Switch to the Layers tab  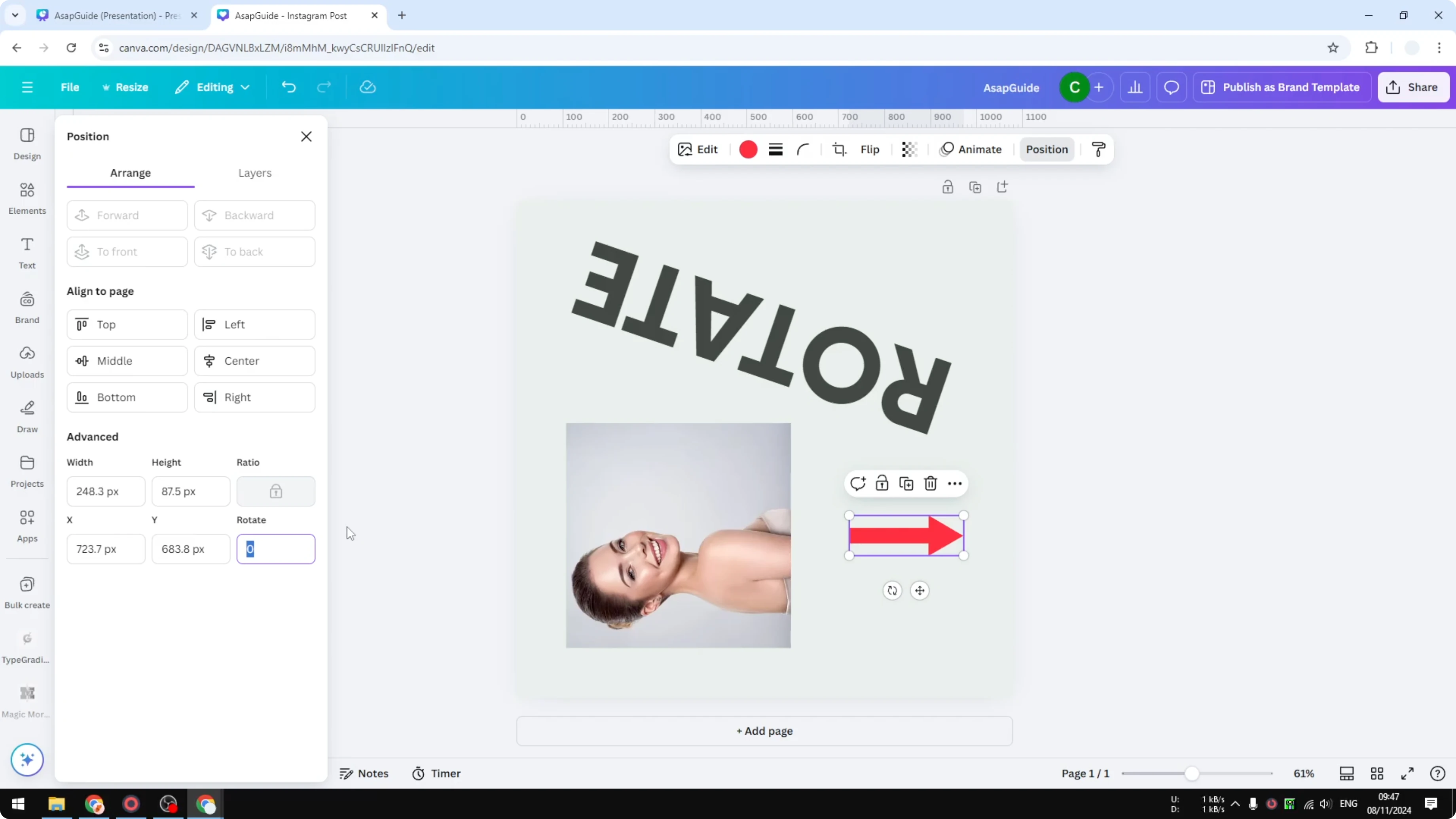[x=255, y=173]
